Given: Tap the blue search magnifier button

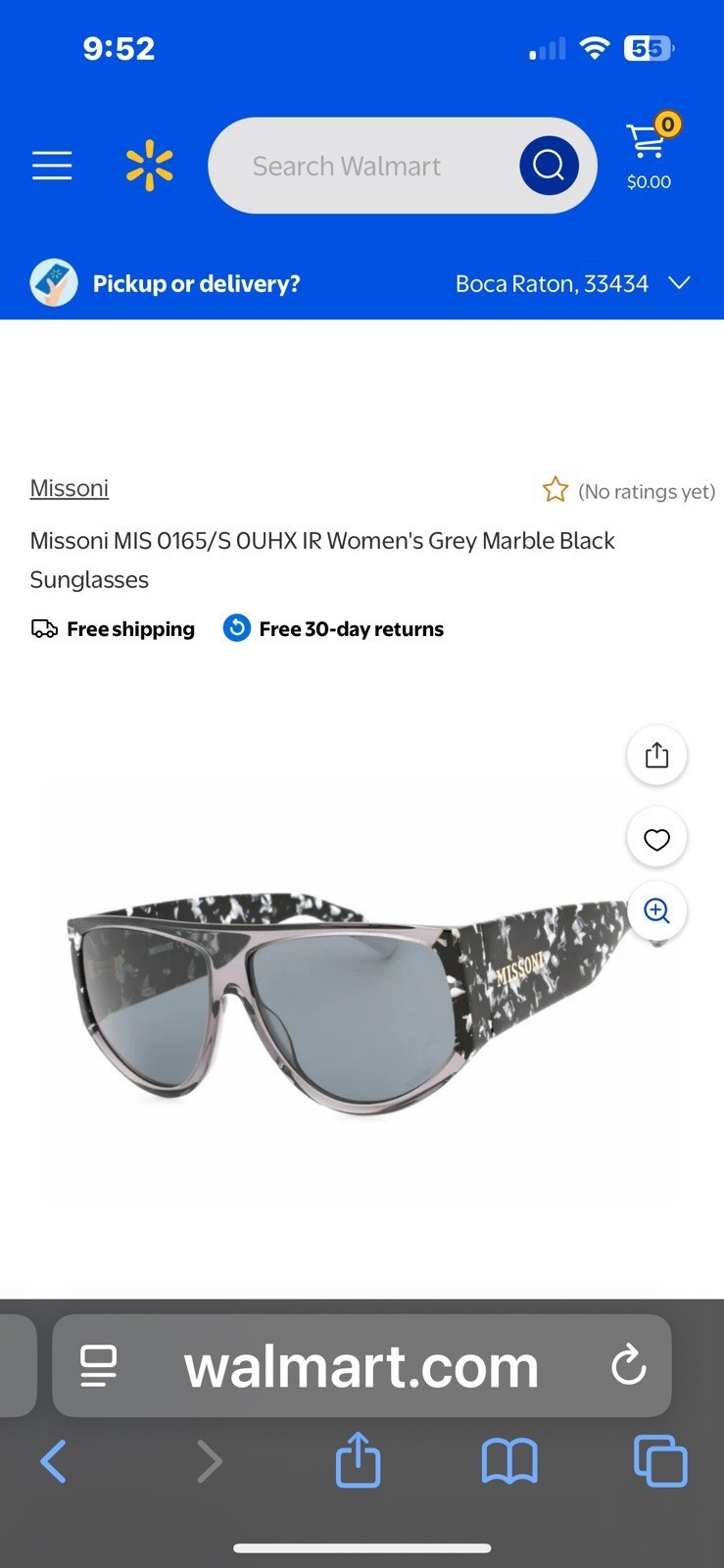Looking at the screenshot, I should (x=549, y=165).
